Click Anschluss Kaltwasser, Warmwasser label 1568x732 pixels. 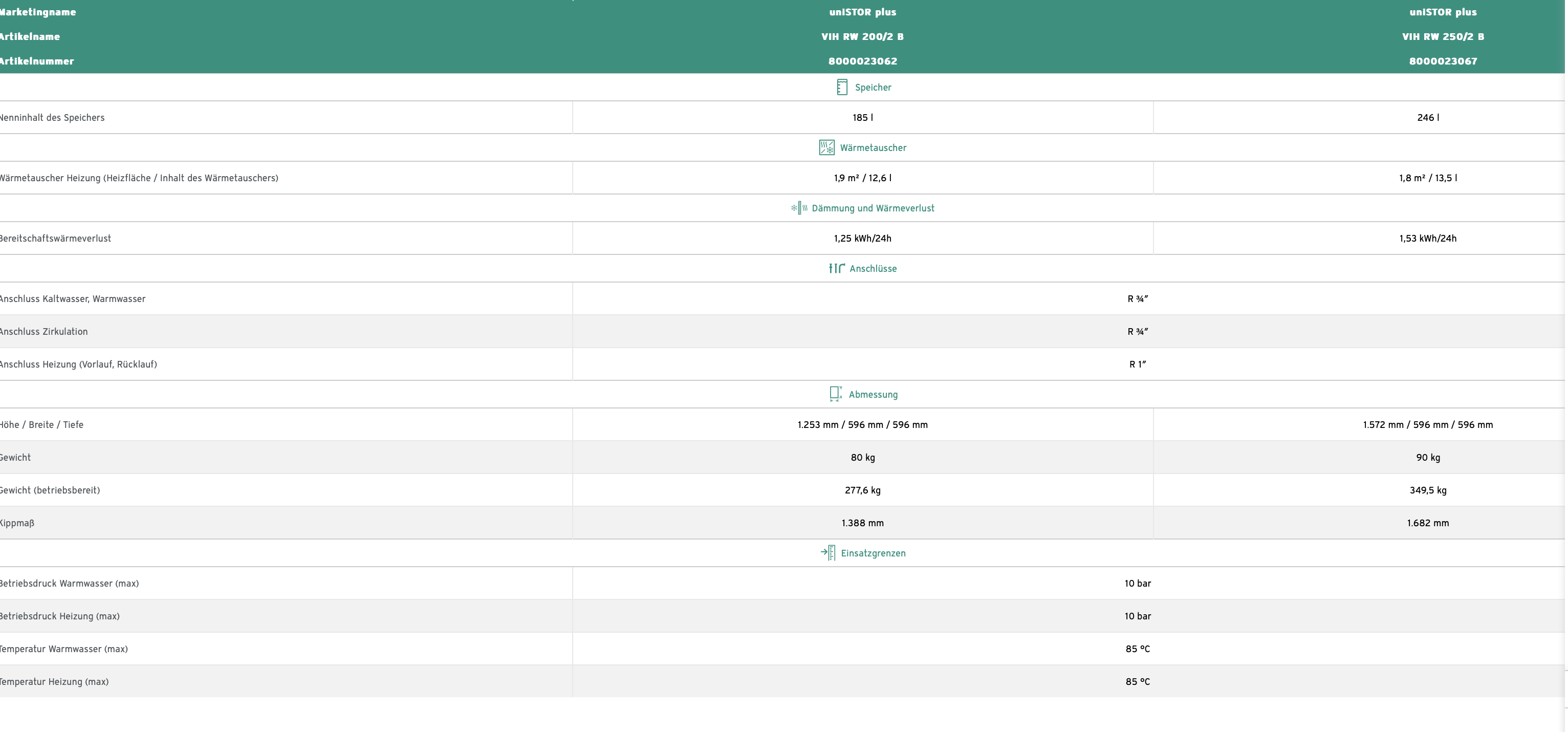73,299
